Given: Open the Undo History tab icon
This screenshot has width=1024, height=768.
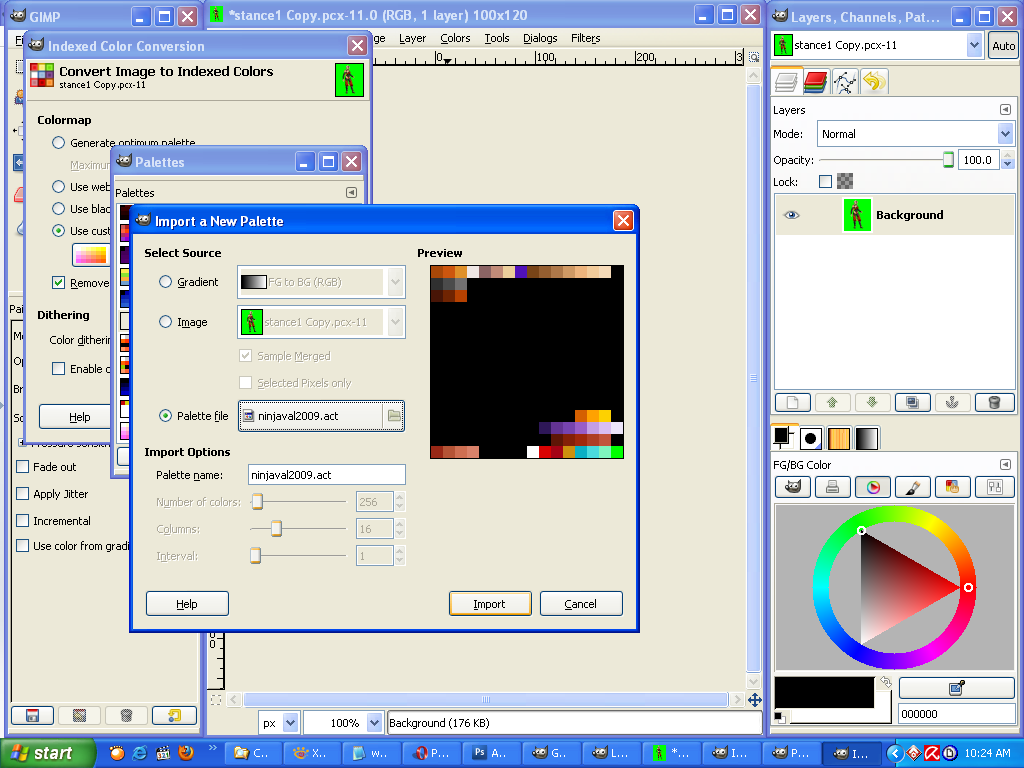Looking at the screenshot, I should pyautogui.click(x=875, y=82).
